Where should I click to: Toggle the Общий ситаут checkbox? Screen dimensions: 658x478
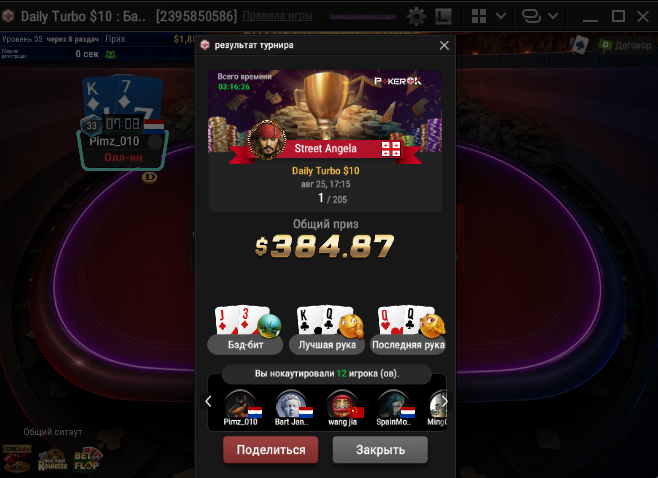(x=14, y=432)
